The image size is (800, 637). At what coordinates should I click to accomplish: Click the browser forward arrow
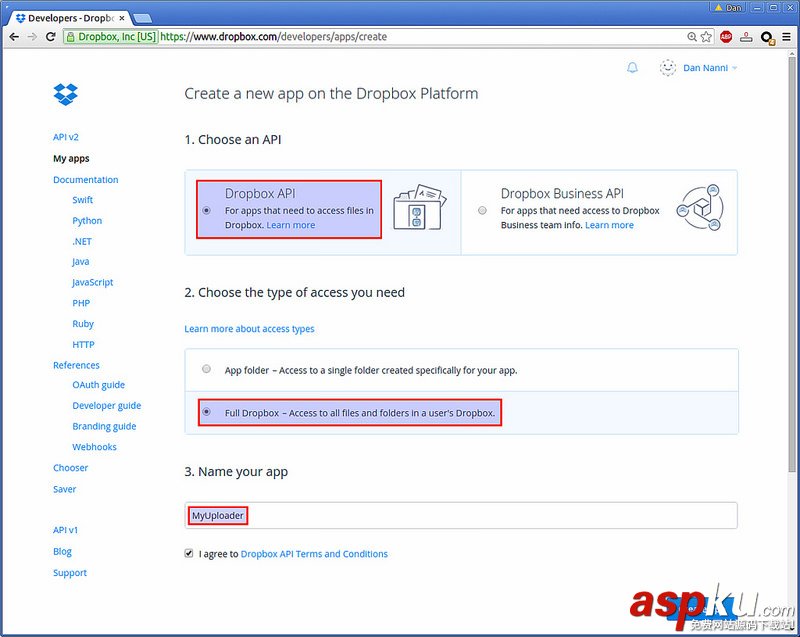(x=32, y=37)
